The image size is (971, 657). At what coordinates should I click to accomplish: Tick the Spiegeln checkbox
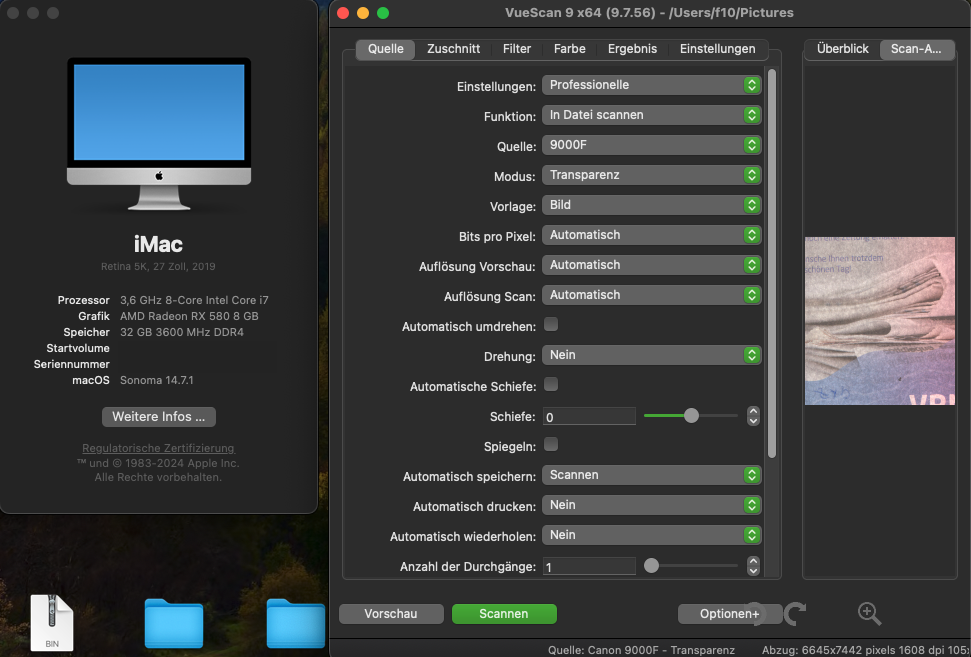tap(551, 444)
